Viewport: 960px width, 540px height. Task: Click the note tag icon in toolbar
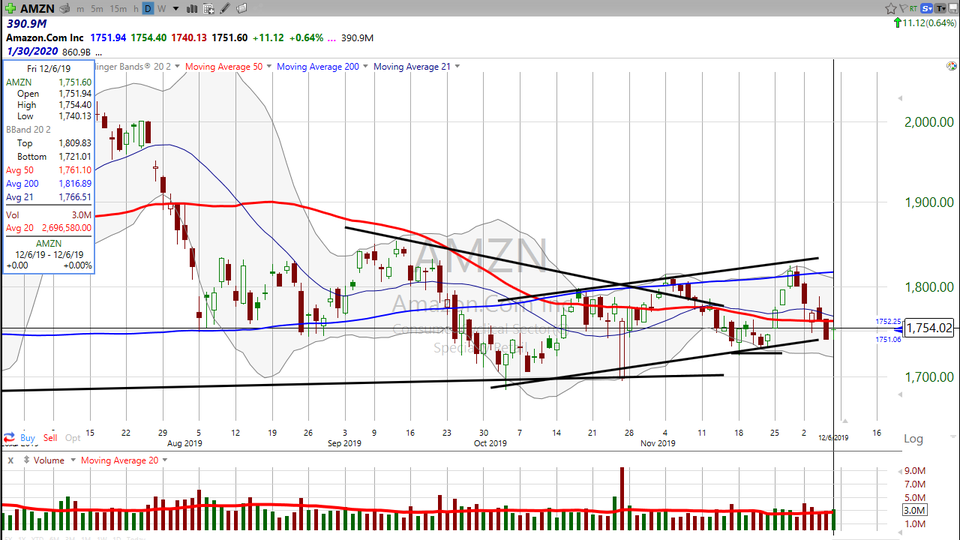[242, 9]
